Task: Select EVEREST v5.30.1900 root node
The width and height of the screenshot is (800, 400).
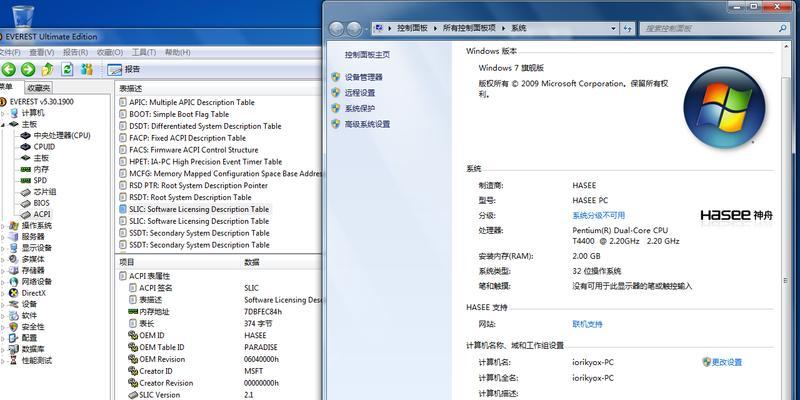Action: point(41,102)
